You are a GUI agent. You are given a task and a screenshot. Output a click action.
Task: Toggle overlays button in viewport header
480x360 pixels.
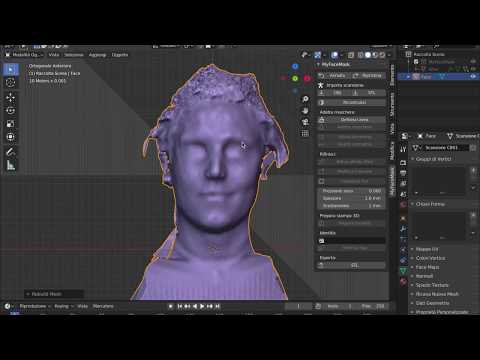[335, 55]
